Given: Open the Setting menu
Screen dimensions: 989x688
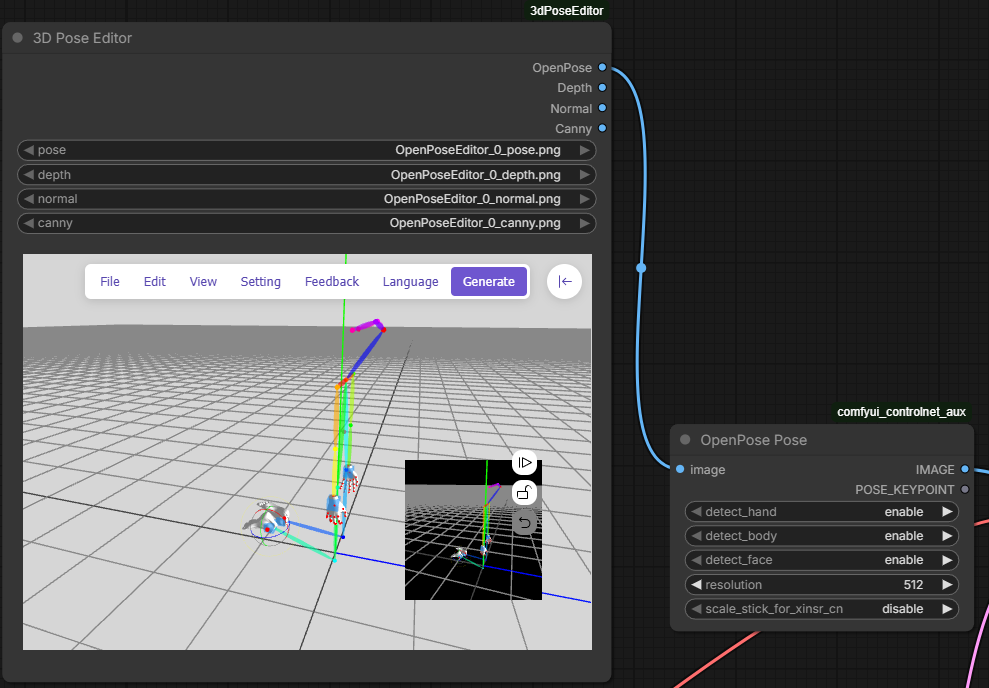Looking at the screenshot, I should 260,282.
